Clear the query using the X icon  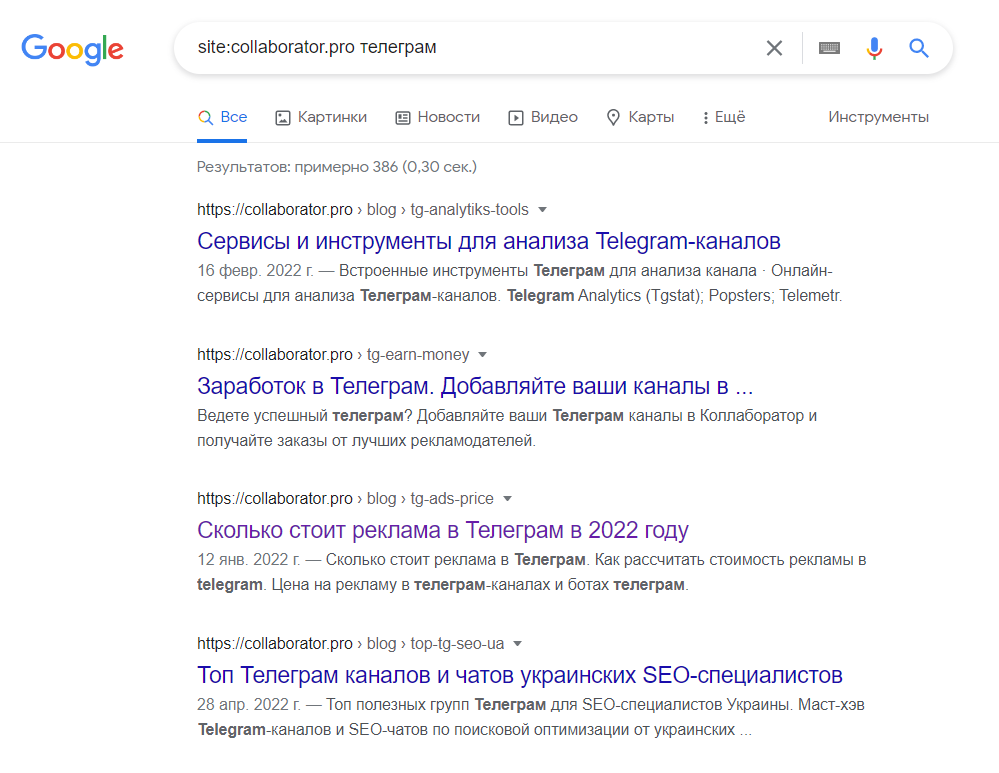[x=774, y=47]
